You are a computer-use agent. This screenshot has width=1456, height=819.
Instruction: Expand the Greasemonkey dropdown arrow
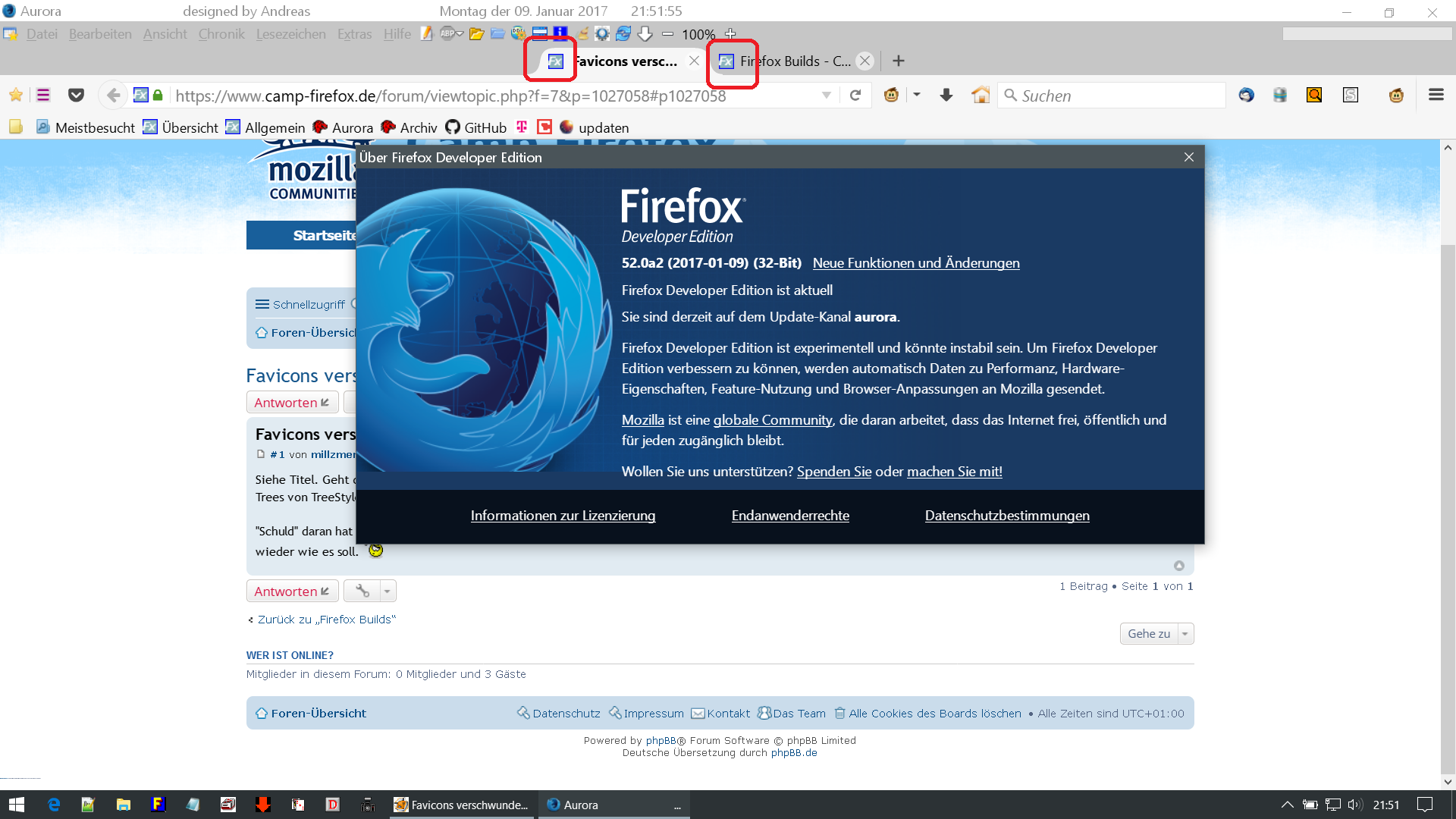pos(917,96)
